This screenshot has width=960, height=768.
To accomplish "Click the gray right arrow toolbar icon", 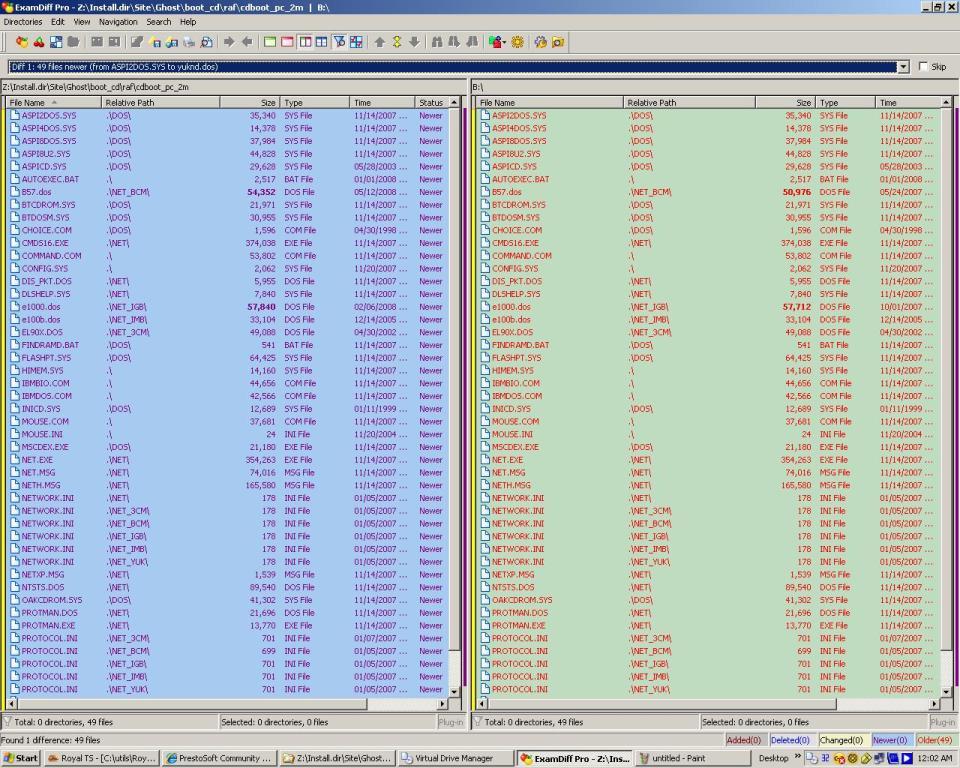I will point(229,42).
